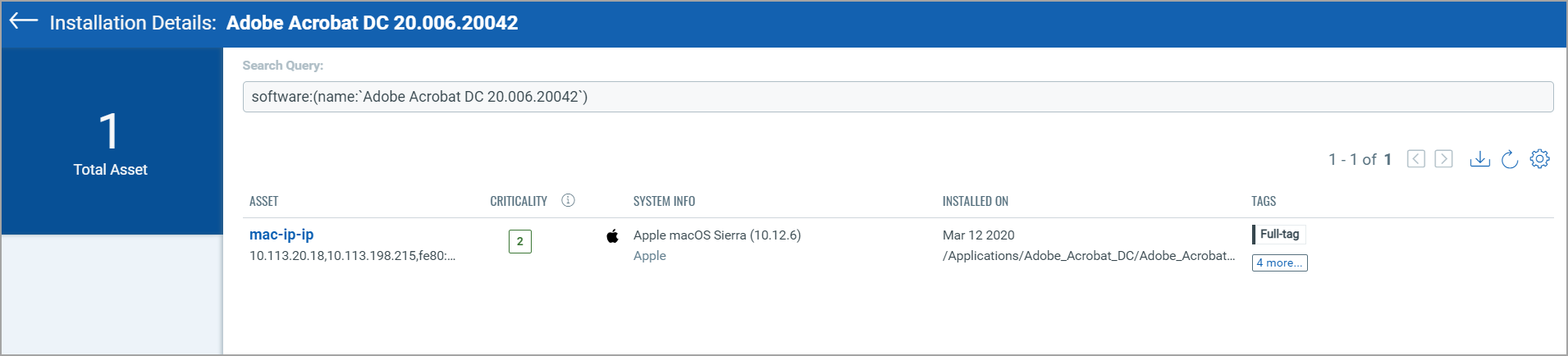Screen dimensions: 1568x356
Task: Click the Apple manufacturer link
Action: click(x=650, y=256)
